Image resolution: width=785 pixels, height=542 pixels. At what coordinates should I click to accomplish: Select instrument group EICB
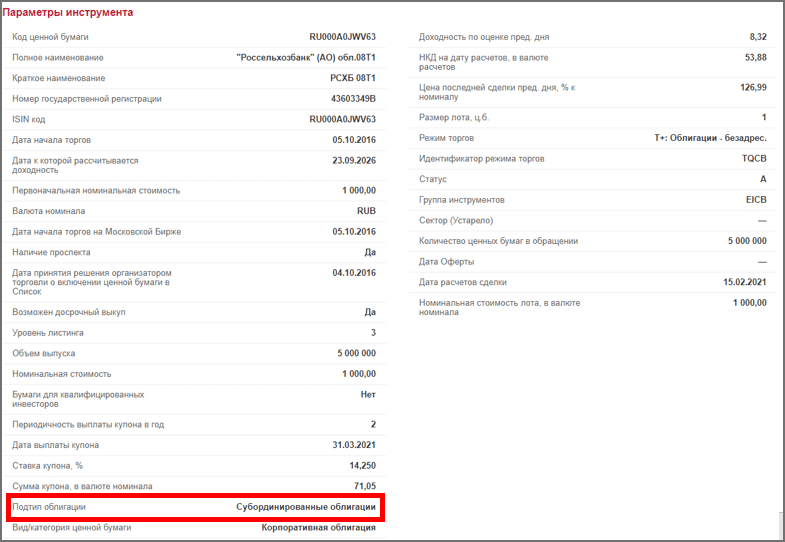[x=756, y=200]
